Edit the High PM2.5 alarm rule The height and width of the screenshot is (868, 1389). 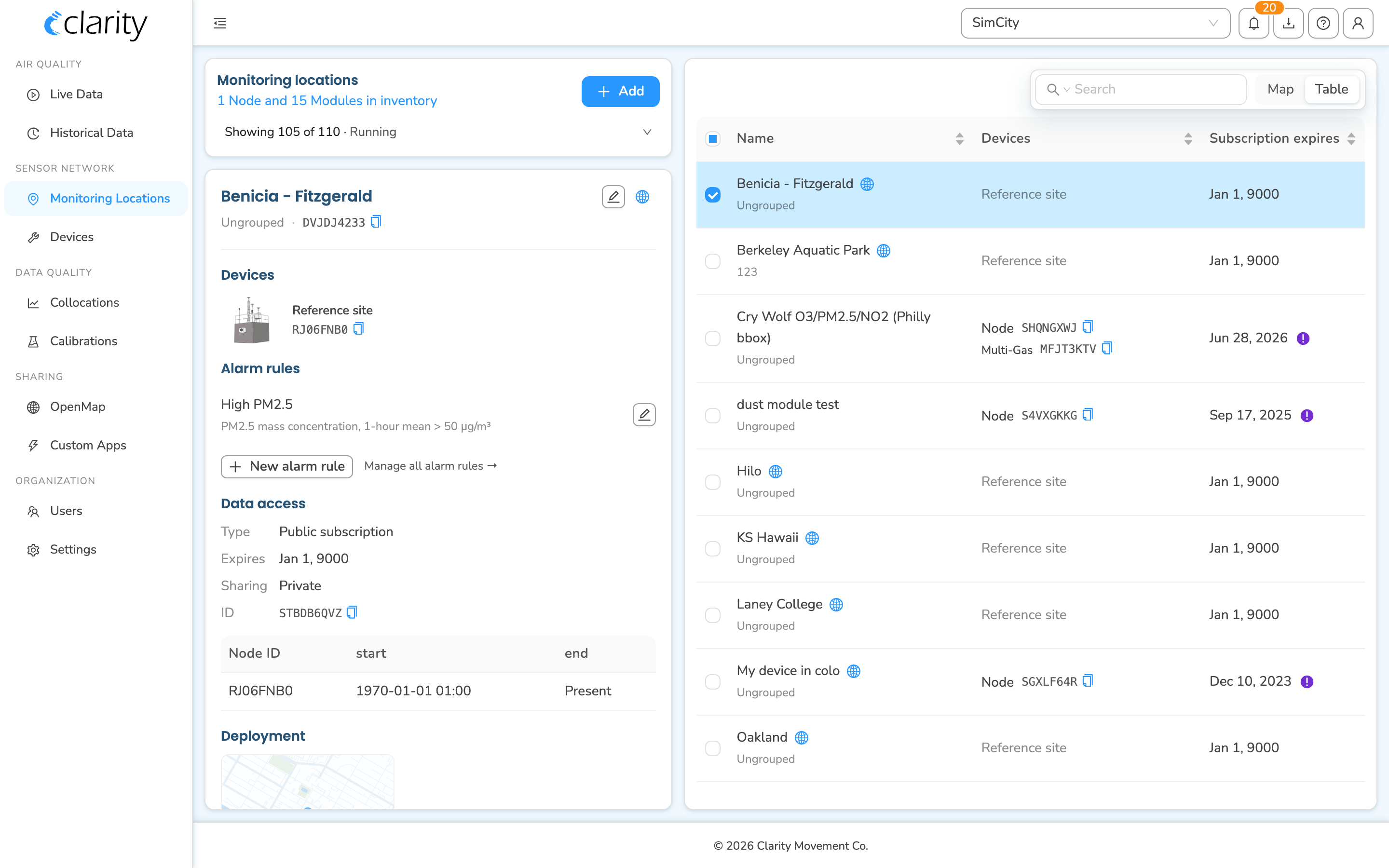(x=644, y=415)
